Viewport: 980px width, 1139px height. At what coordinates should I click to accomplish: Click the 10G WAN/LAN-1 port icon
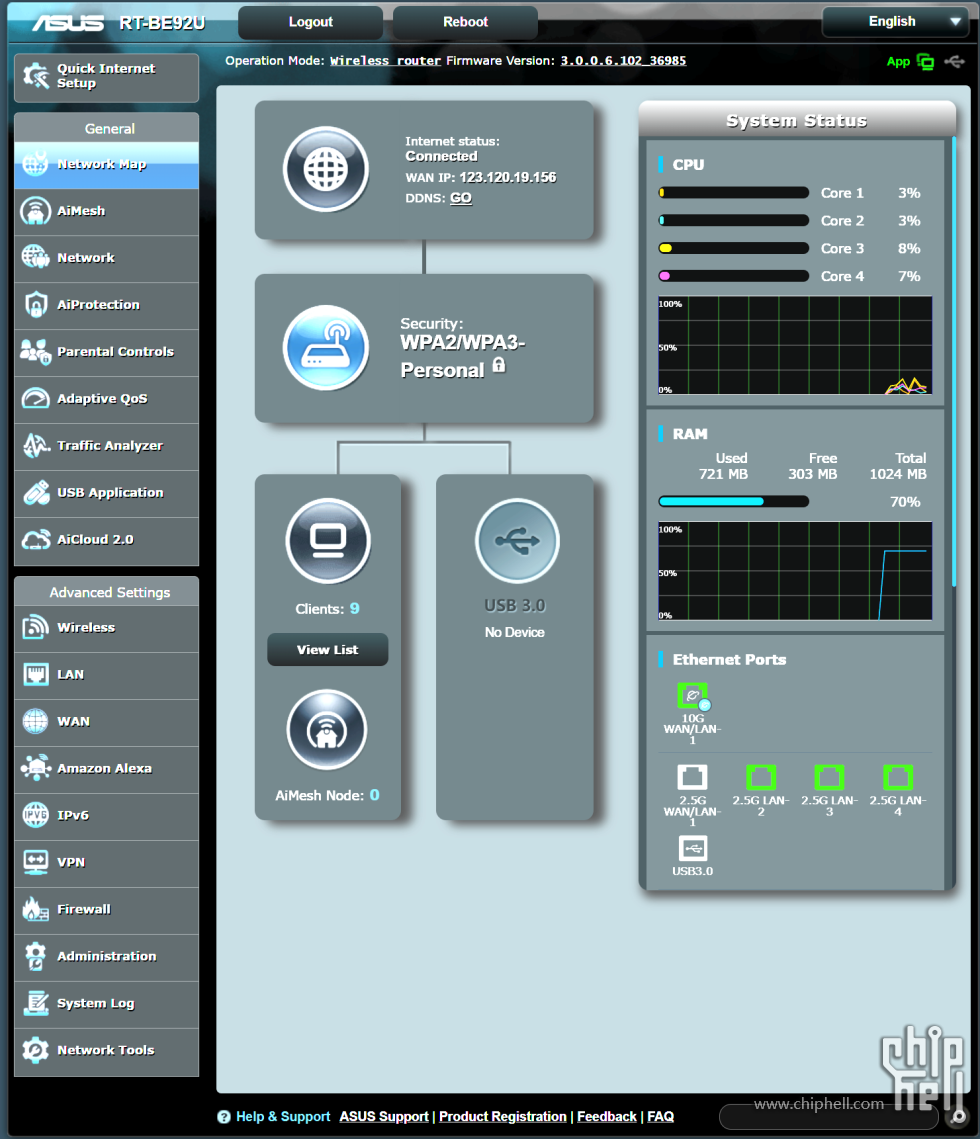(x=693, y=696)
